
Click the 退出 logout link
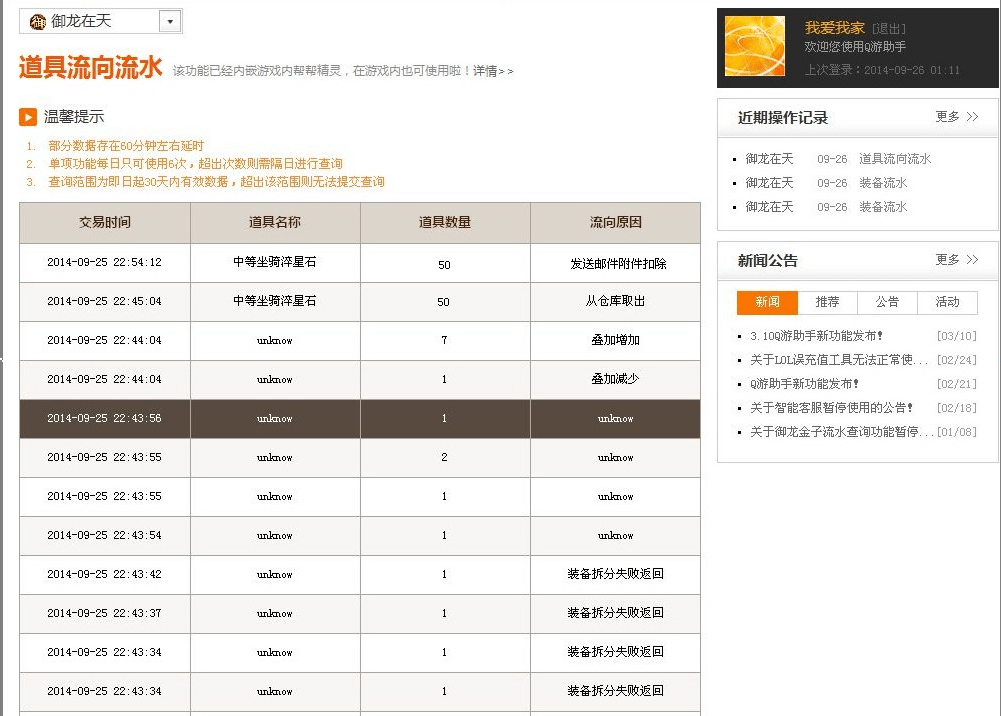click(x=888, y=29)
